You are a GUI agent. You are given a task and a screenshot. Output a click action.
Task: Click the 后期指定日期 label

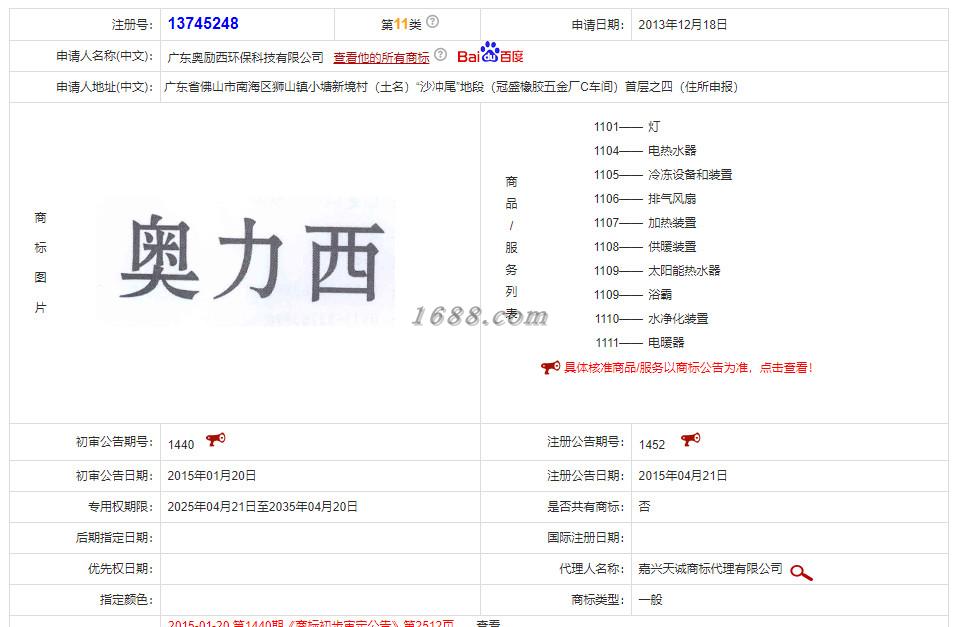(x=114, y=538)
